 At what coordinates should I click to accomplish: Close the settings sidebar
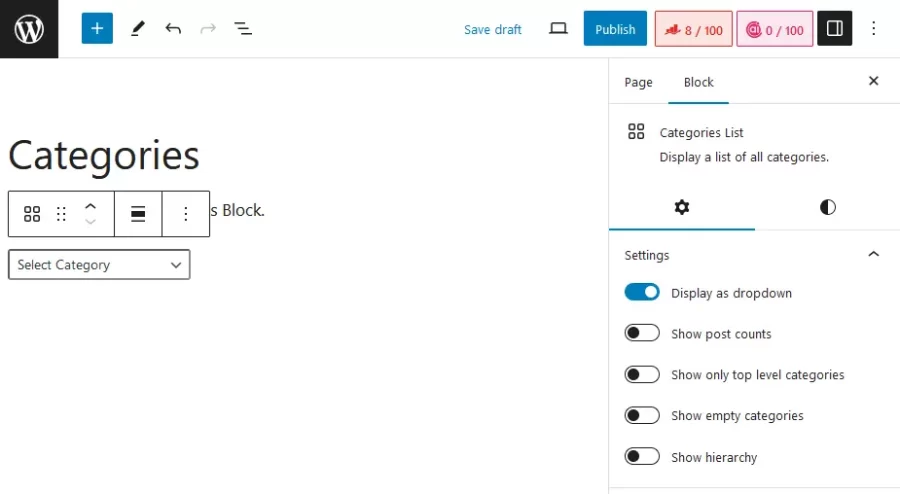pos(874,81)
